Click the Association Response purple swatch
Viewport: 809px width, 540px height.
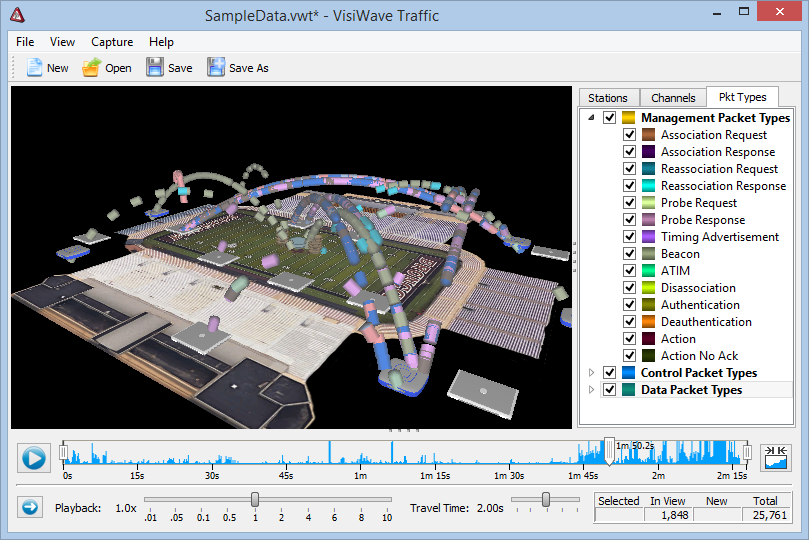pyautogui.click(x=648, y=152)
